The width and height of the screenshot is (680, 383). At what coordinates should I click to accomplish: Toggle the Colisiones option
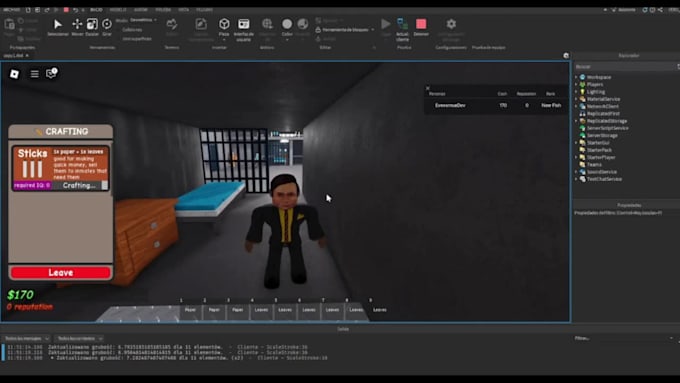(132, 30)
